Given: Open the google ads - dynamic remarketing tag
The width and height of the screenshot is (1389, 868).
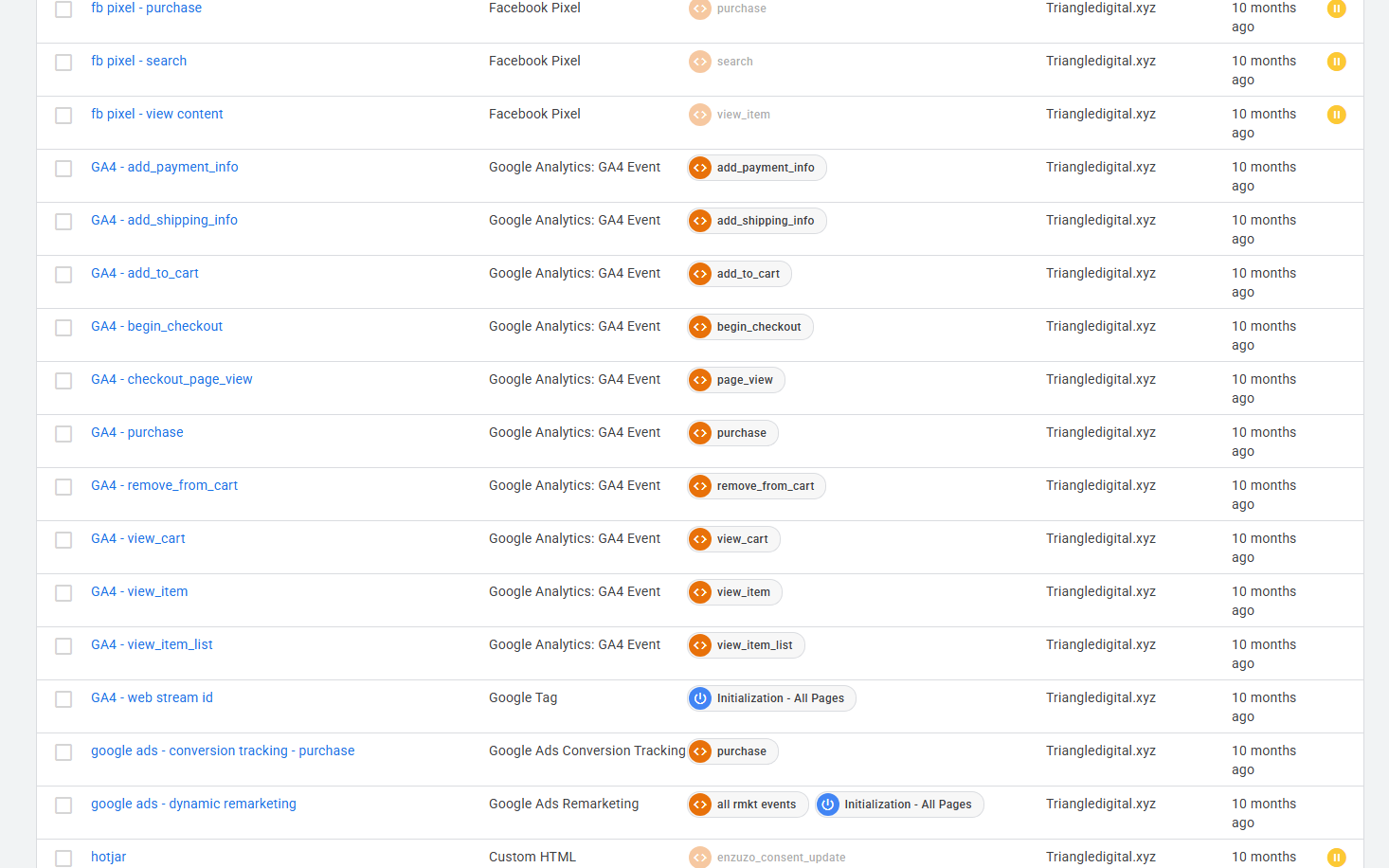Looking at the screenshot, I should click(x=193, y=804).
